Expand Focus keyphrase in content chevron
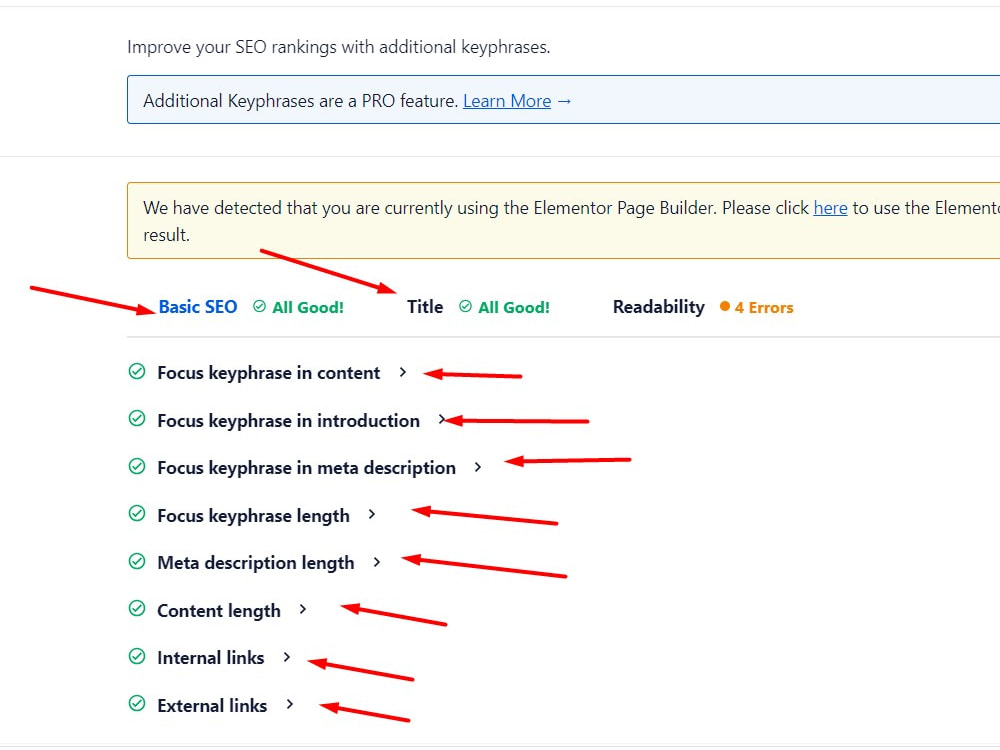1000x750 pixels. (402, 372)
